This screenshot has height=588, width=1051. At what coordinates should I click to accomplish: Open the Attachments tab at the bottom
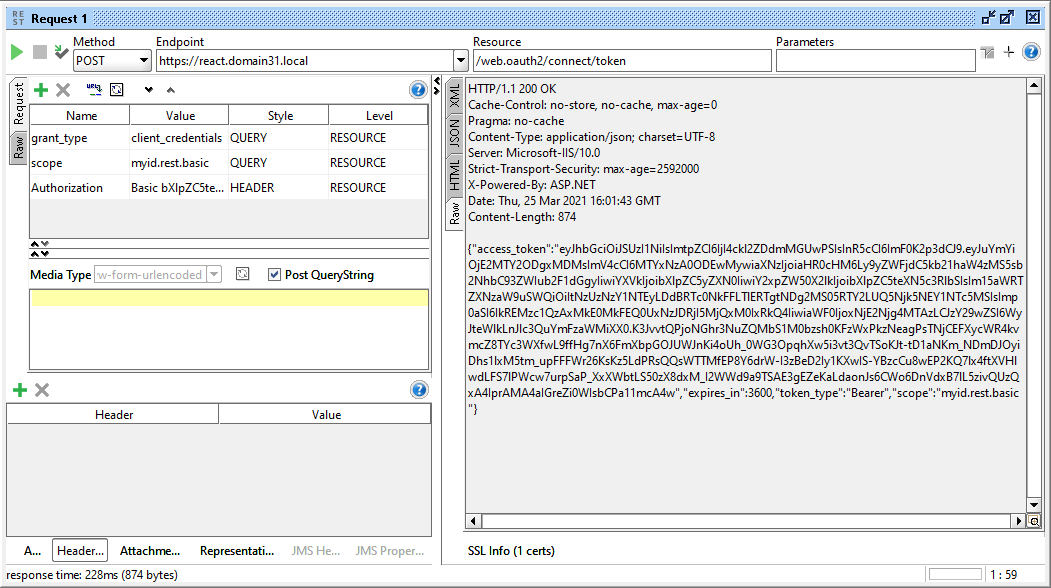pyautogui.click(x=150, y=551)
